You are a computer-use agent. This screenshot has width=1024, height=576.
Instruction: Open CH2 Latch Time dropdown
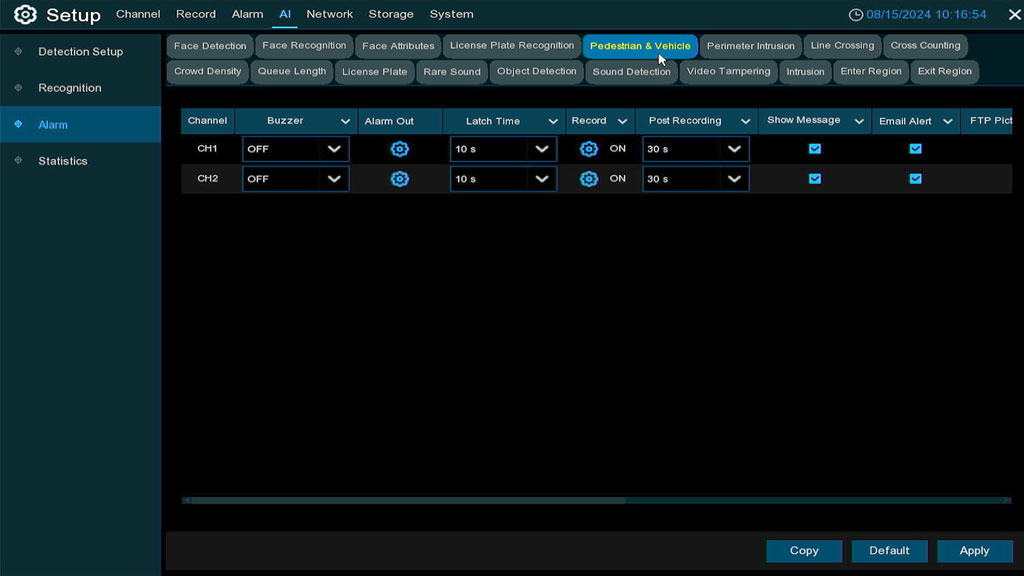[x=542, y=179]
